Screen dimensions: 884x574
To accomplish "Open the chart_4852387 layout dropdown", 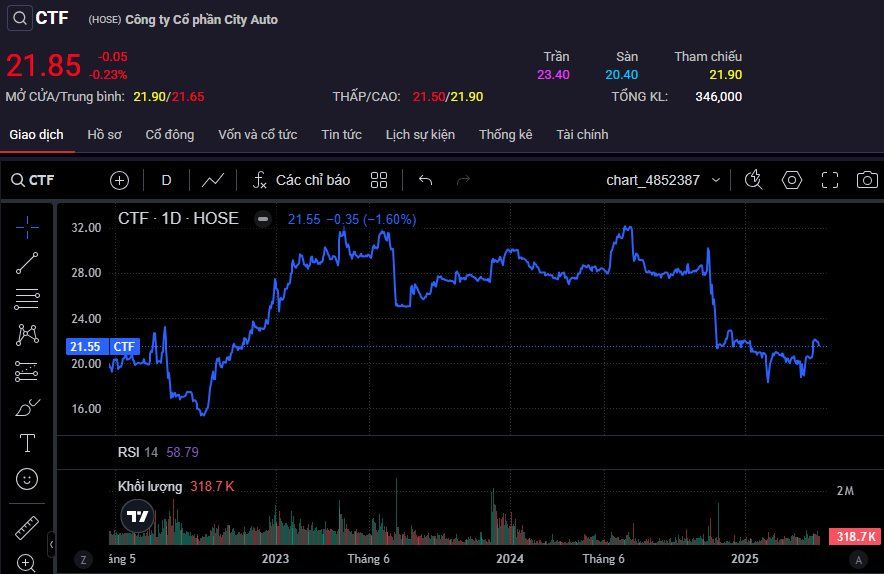I will [664, 180].
